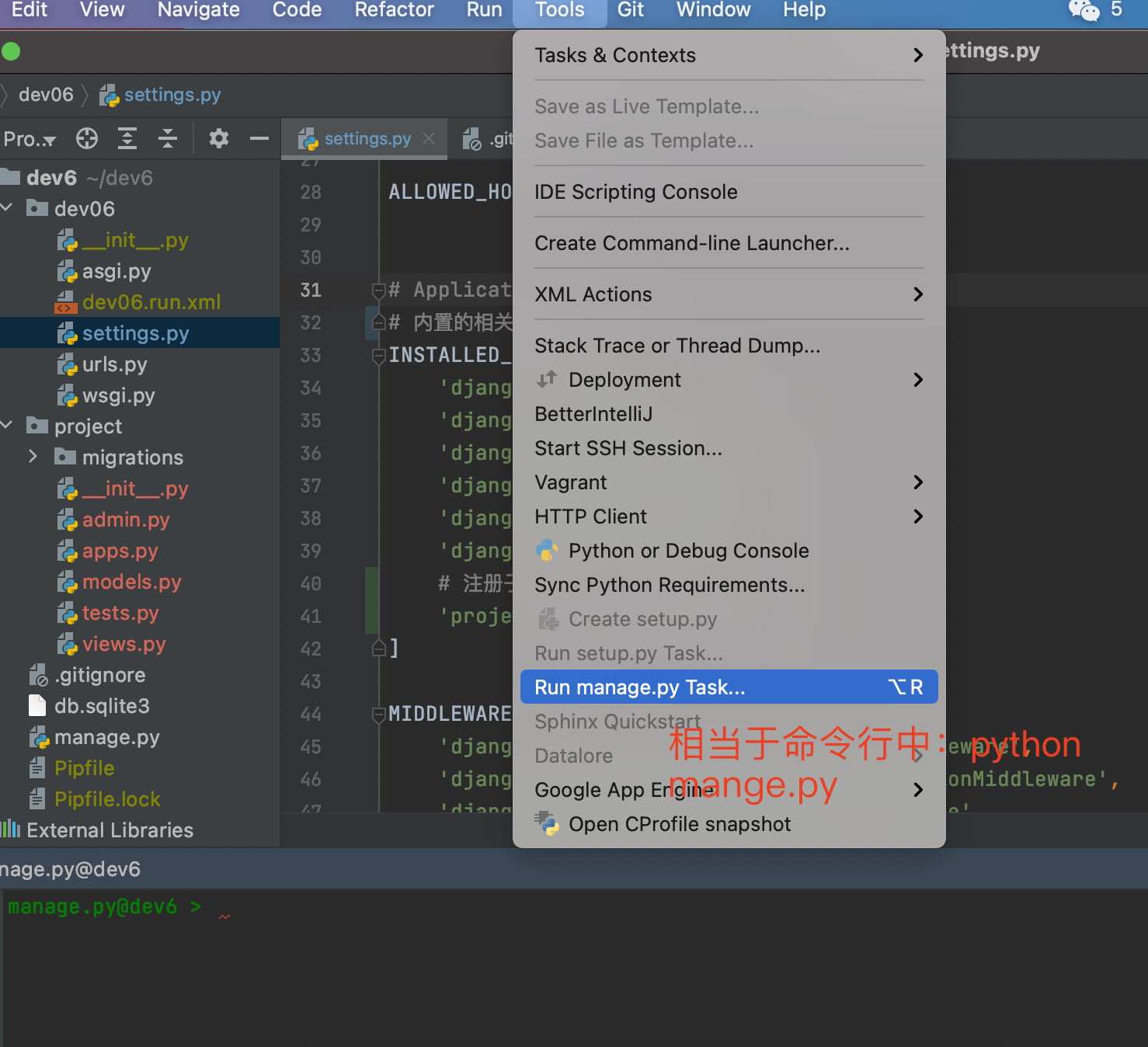Viewport: 1148px width, 1047px height.
Task: Open the WeChat icon in the menu bar
Action: (x=1084, y=10)
